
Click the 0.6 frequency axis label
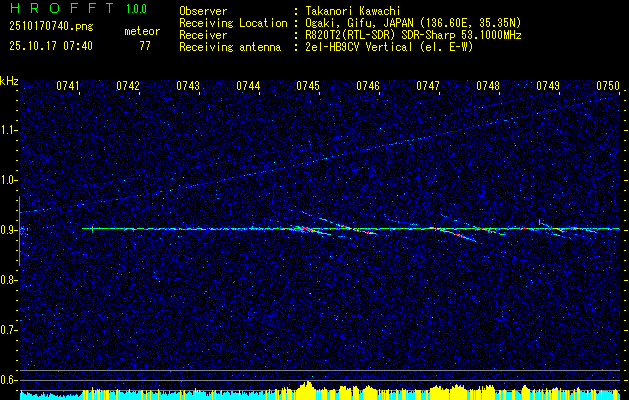coord(9,380)
